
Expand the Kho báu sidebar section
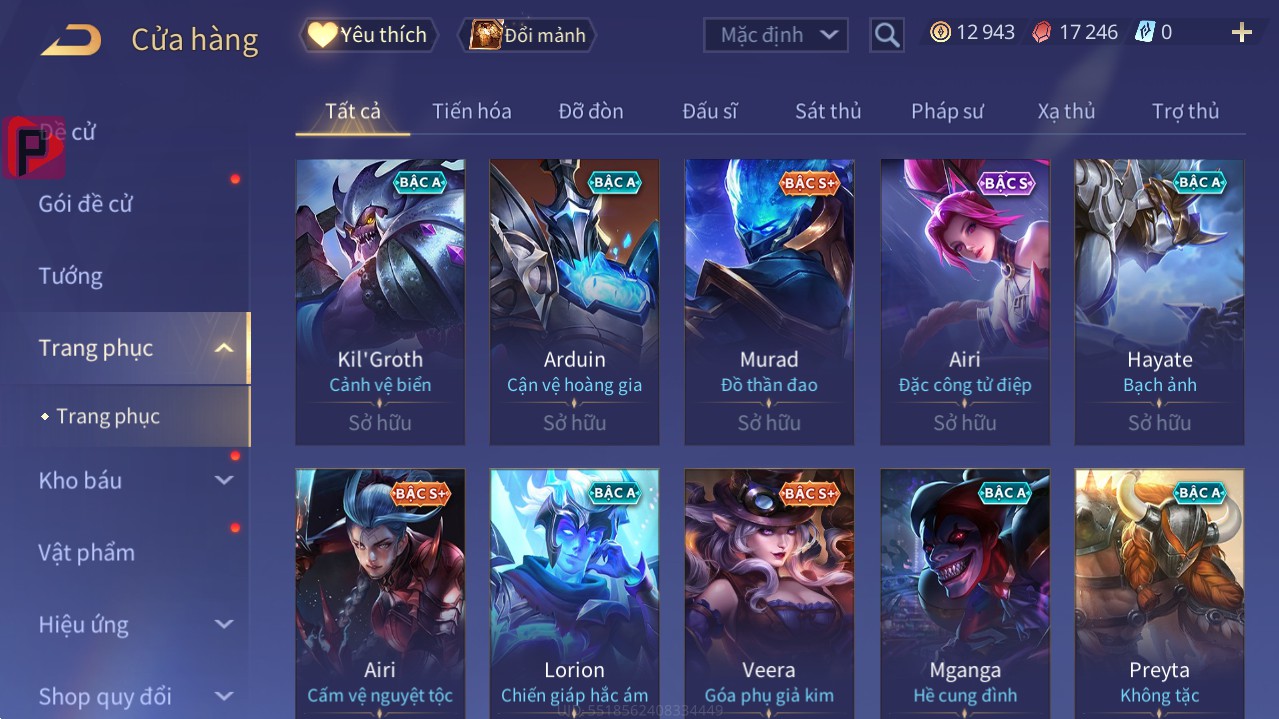(x=224, y=480)
